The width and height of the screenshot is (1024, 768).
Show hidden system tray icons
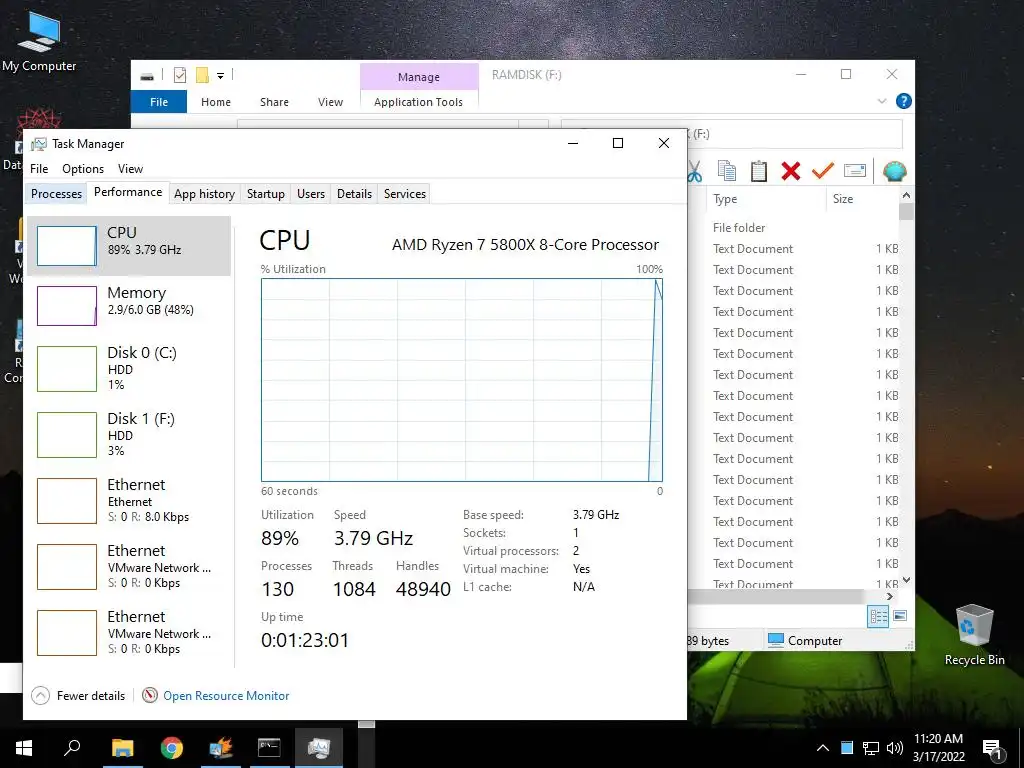click(823, 748)
